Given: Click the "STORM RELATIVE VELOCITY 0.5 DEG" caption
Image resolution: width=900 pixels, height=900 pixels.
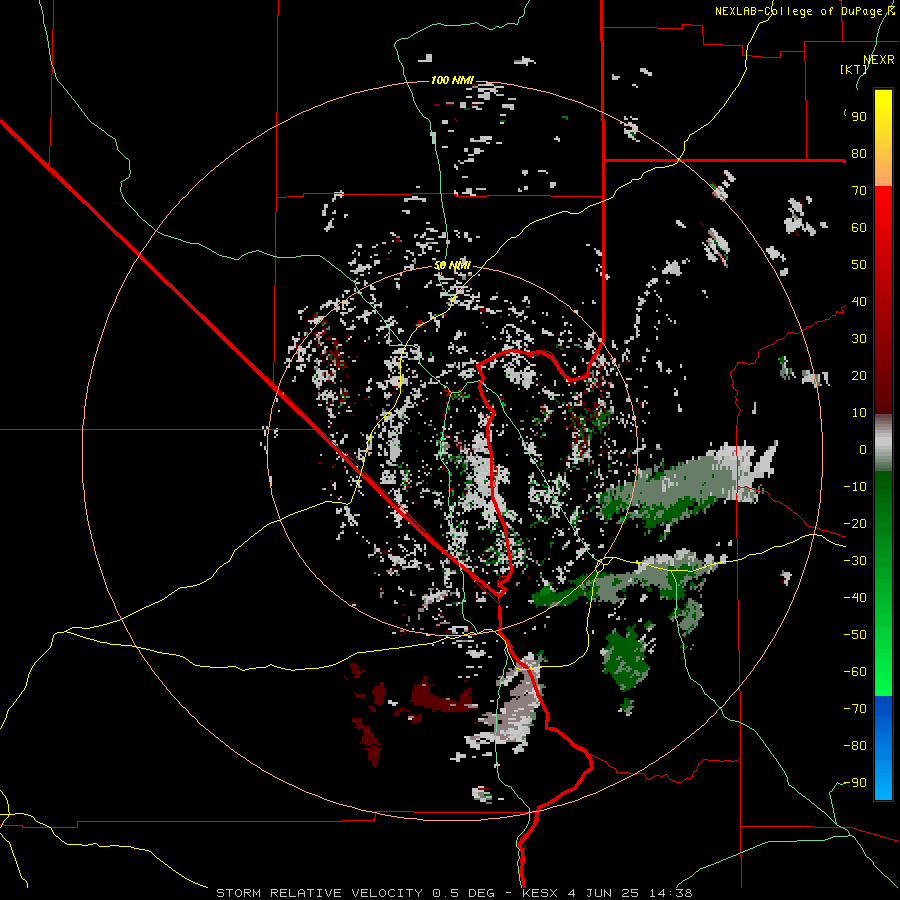Looking at the screenshot, I should pyautogui.click(x=355, y=893).
